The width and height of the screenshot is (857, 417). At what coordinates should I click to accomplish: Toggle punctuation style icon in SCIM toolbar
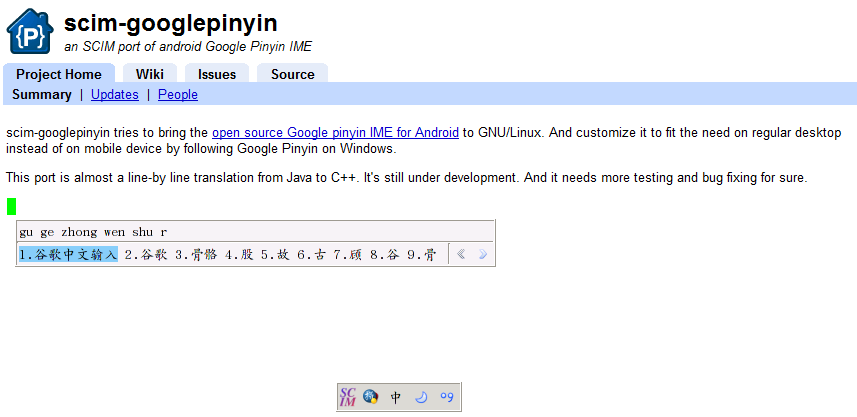click(x=447, y=397)
